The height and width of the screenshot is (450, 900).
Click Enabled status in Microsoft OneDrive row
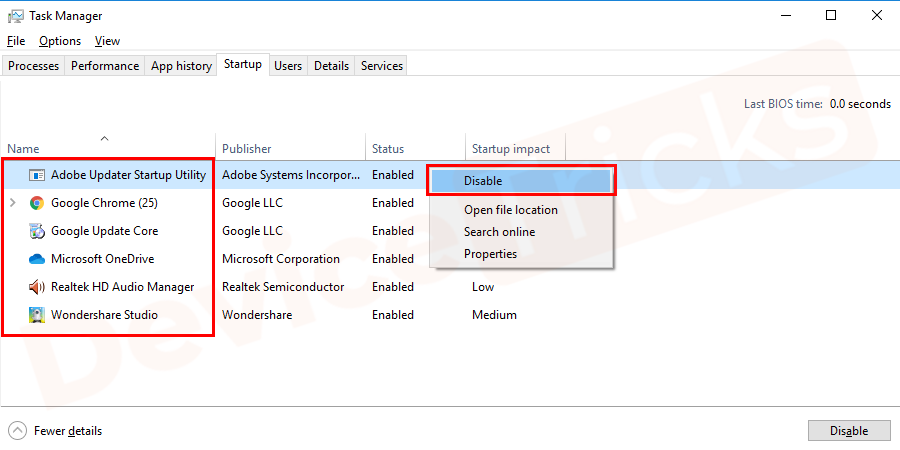[x=393, y=259]
